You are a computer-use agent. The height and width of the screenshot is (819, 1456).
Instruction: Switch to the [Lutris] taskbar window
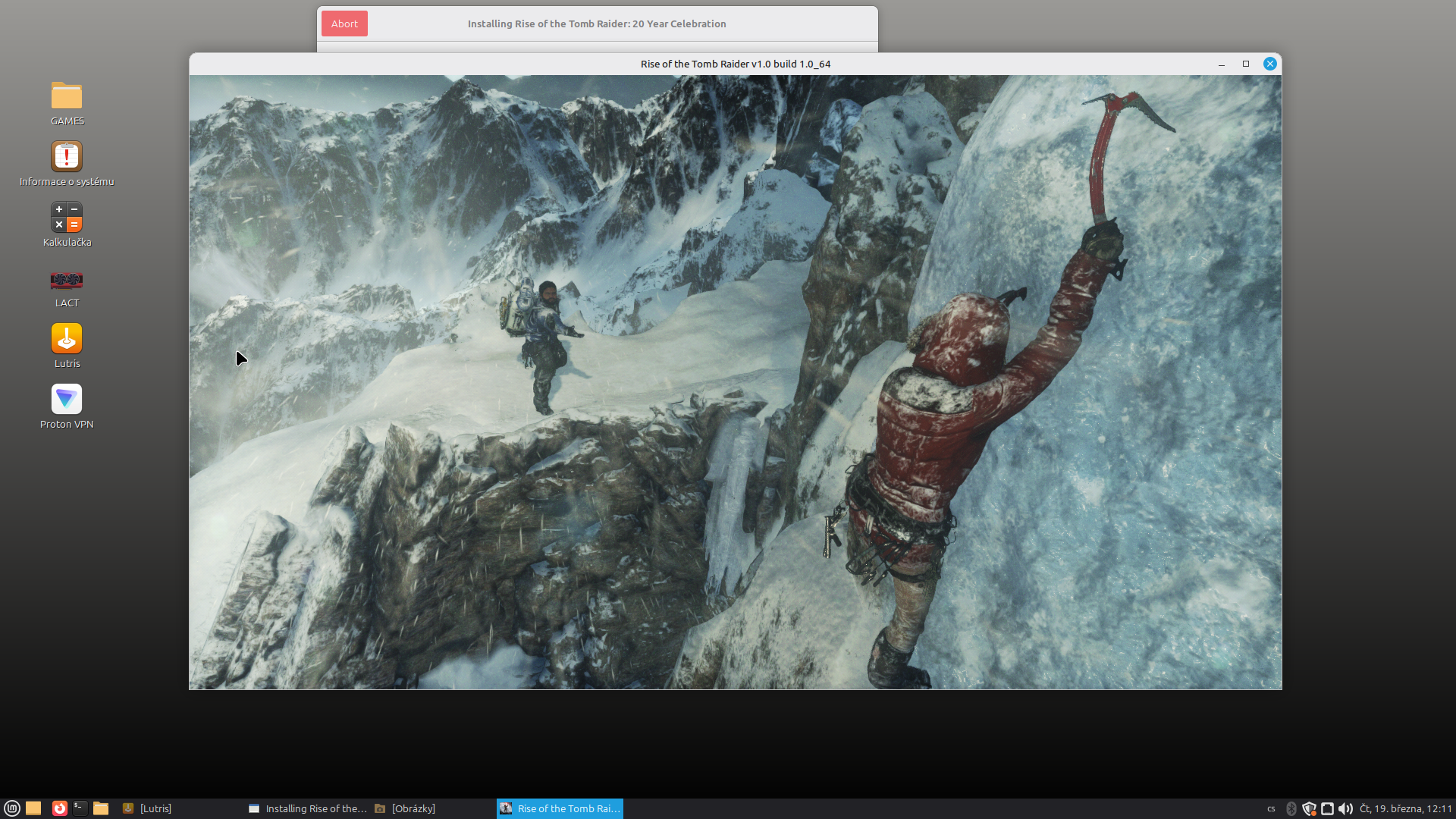[x=155, y=808]
